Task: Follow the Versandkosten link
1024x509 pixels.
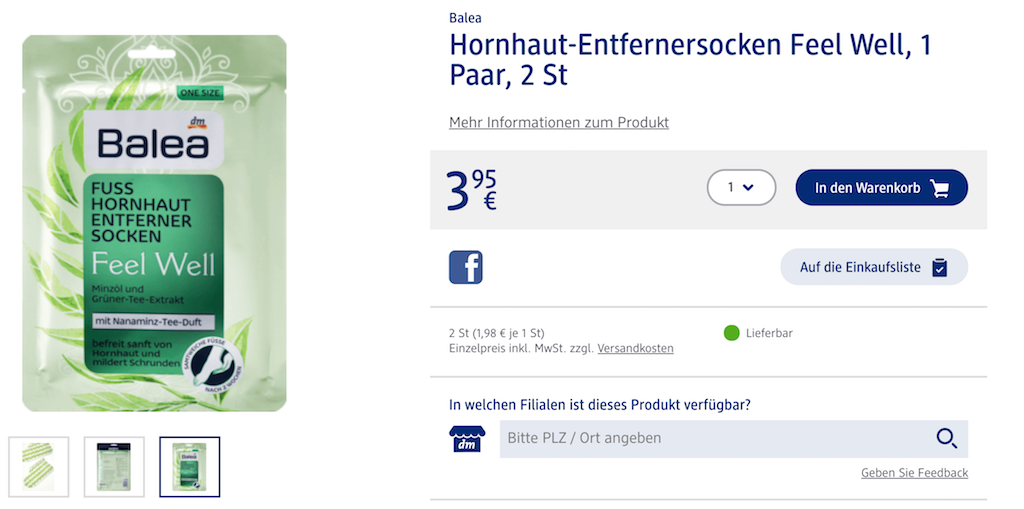Action: (635, 348)
